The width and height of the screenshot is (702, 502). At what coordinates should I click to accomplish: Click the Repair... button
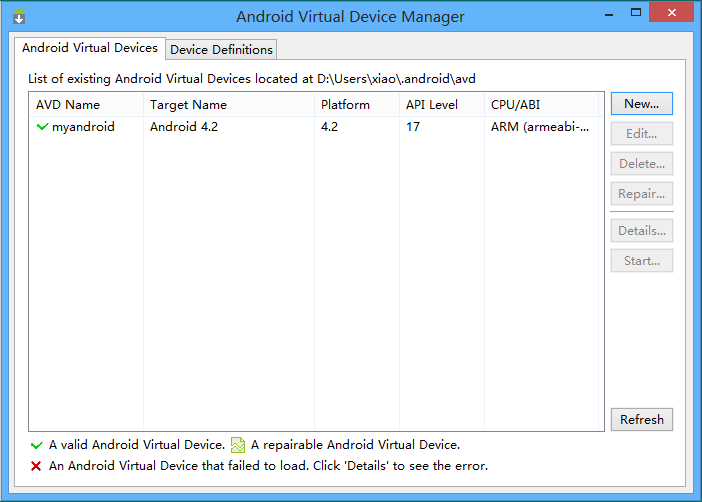click(x=642, y=193)
